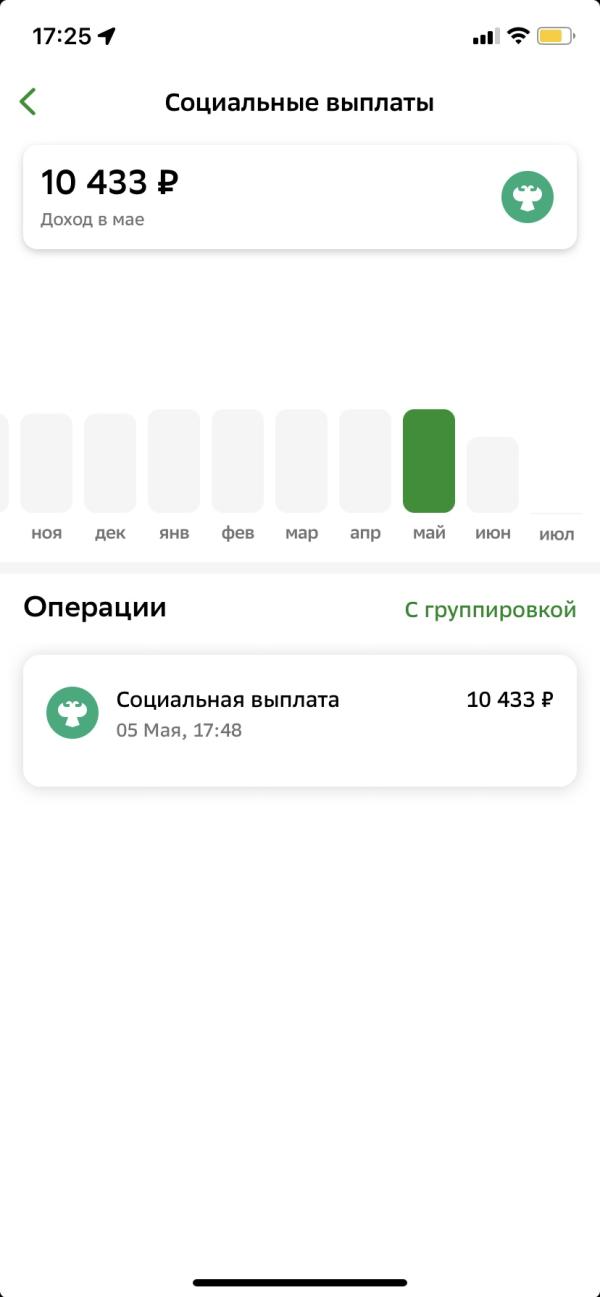600x1297 pixels.
Task: Switch to С группировкой view
Action: pyautogui.click(x=490, y=609)
